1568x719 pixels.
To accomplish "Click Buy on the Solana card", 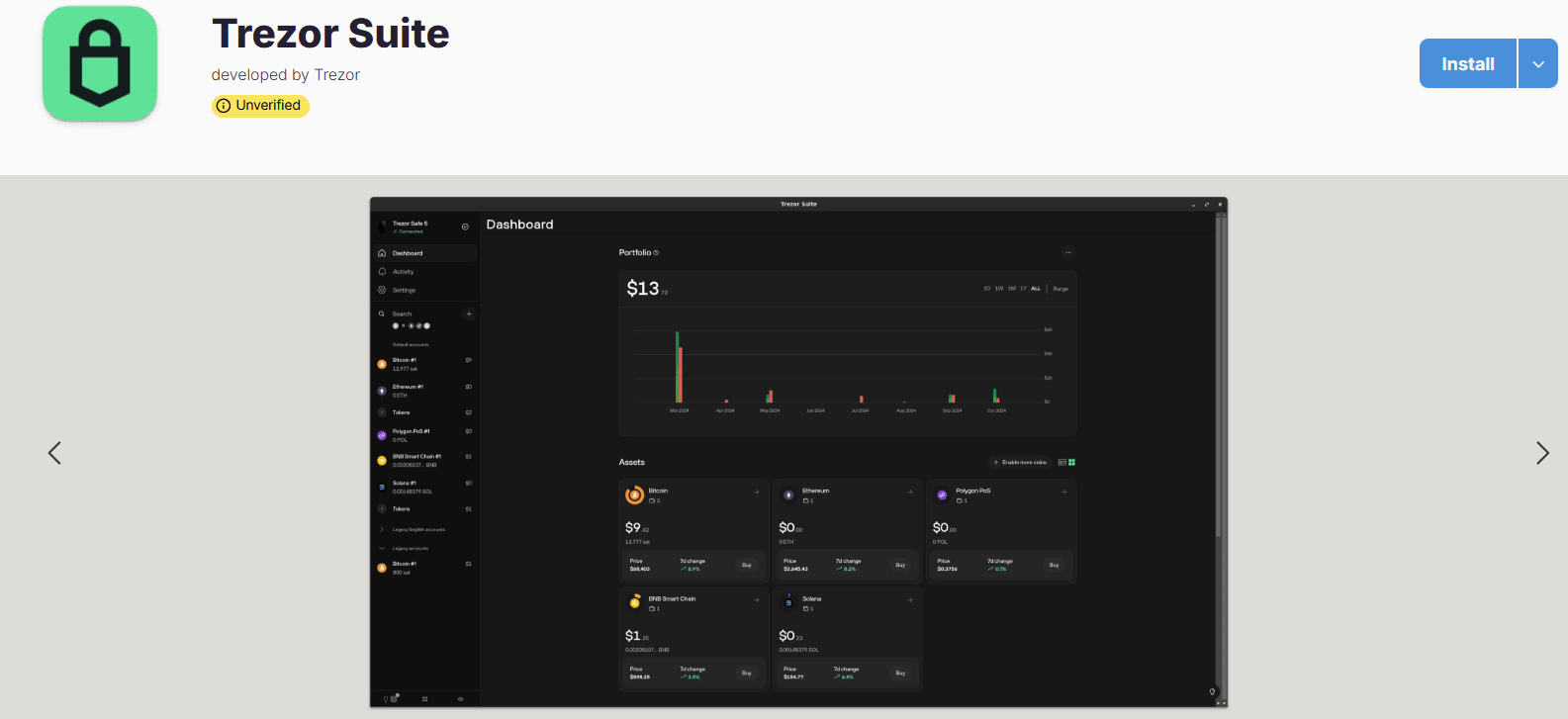I will pos(900,673).
